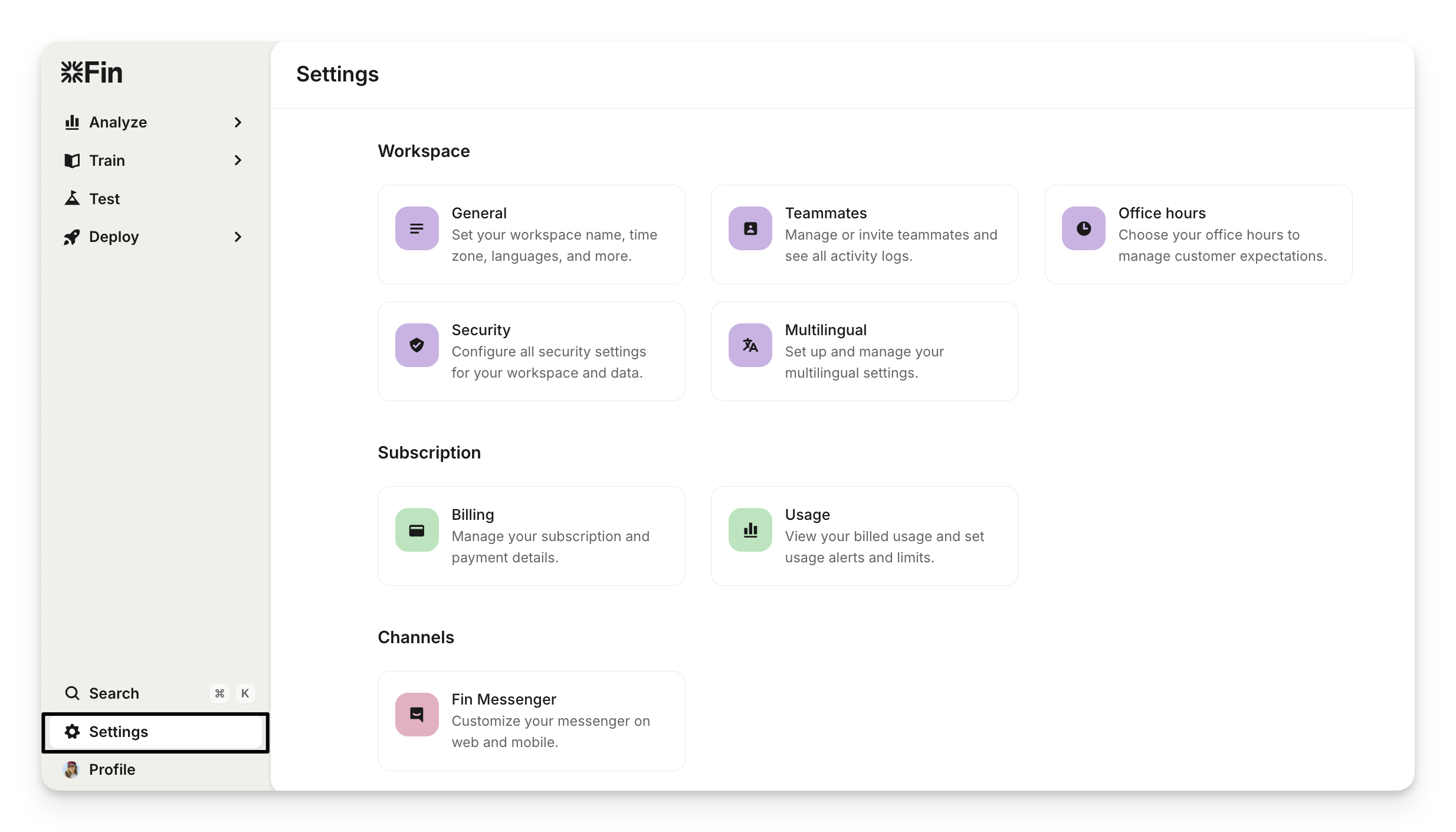Screen dimensions: 1456x832
Task: Click the Fin logo in the sidebar
Action: 92,73
